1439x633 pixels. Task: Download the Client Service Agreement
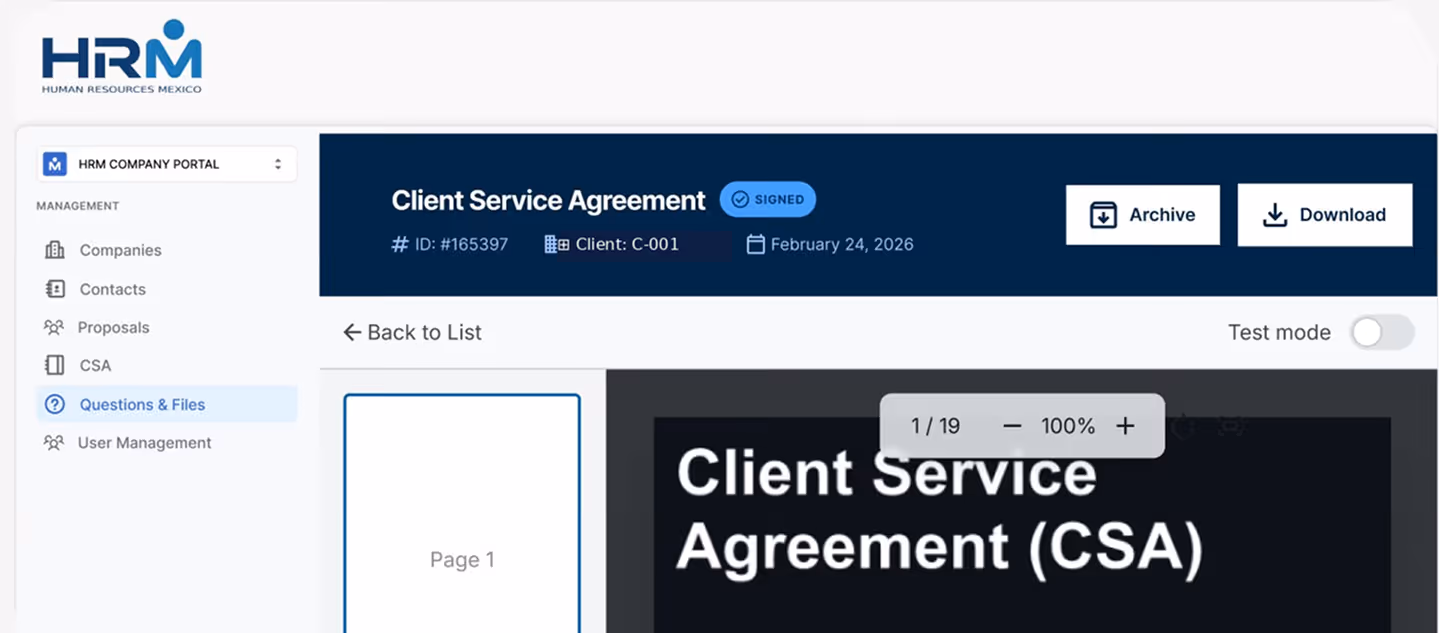pos(1325,214)
